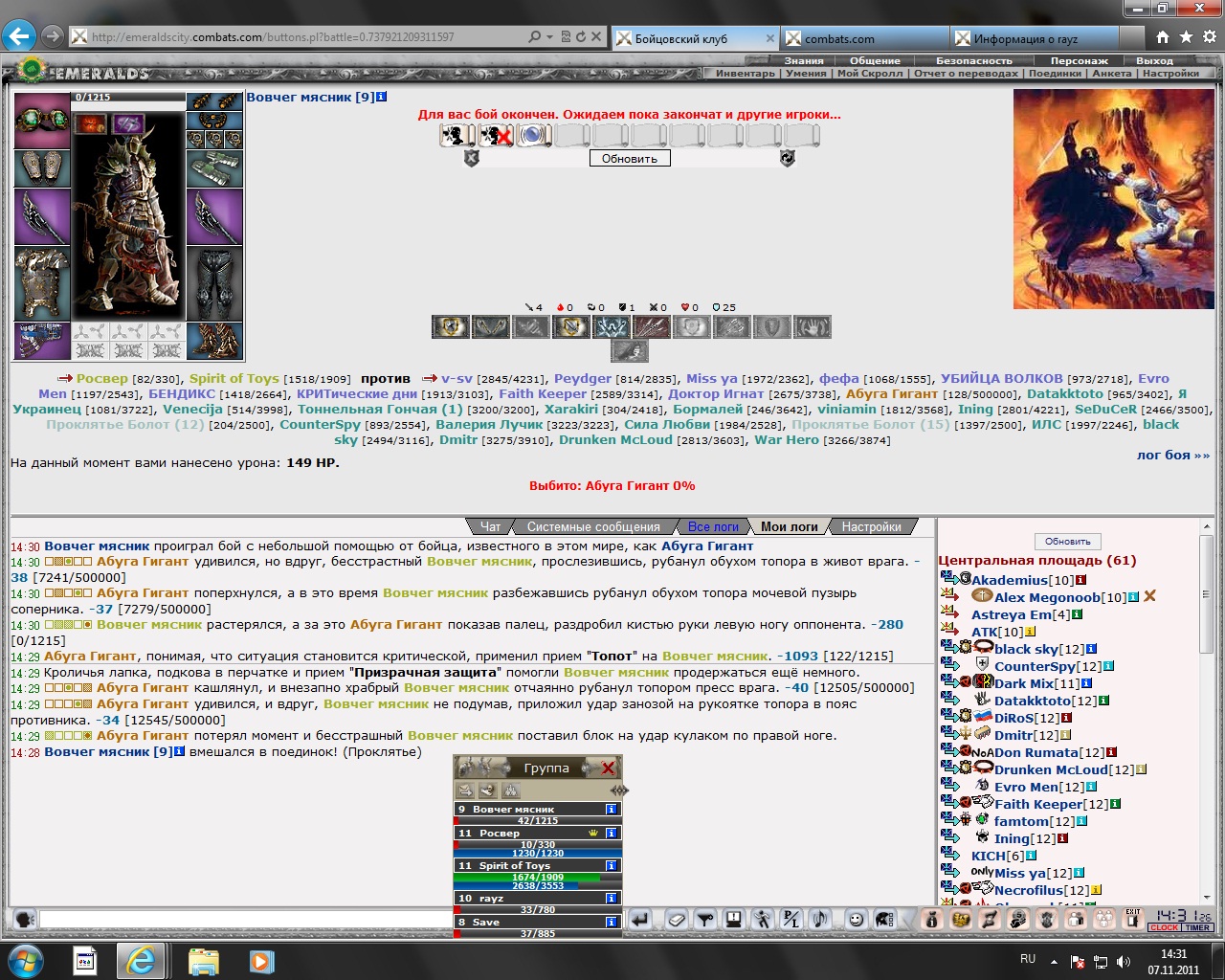Click the filter funnel icon in chat toolbar
The height and width of the screenshot is (980, 1225).
pyautogui.click(x=705, y=920)
